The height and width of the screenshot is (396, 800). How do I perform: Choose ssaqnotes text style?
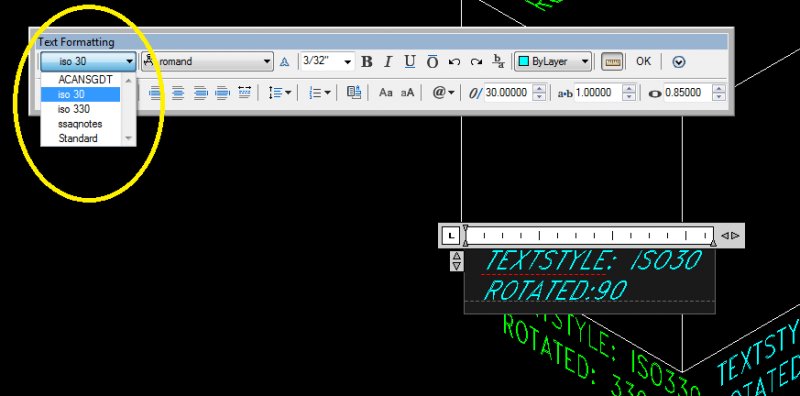[81, 123]
